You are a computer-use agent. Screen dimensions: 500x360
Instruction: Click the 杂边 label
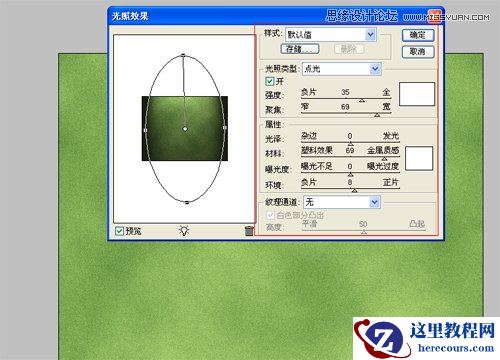coord(309,136)
